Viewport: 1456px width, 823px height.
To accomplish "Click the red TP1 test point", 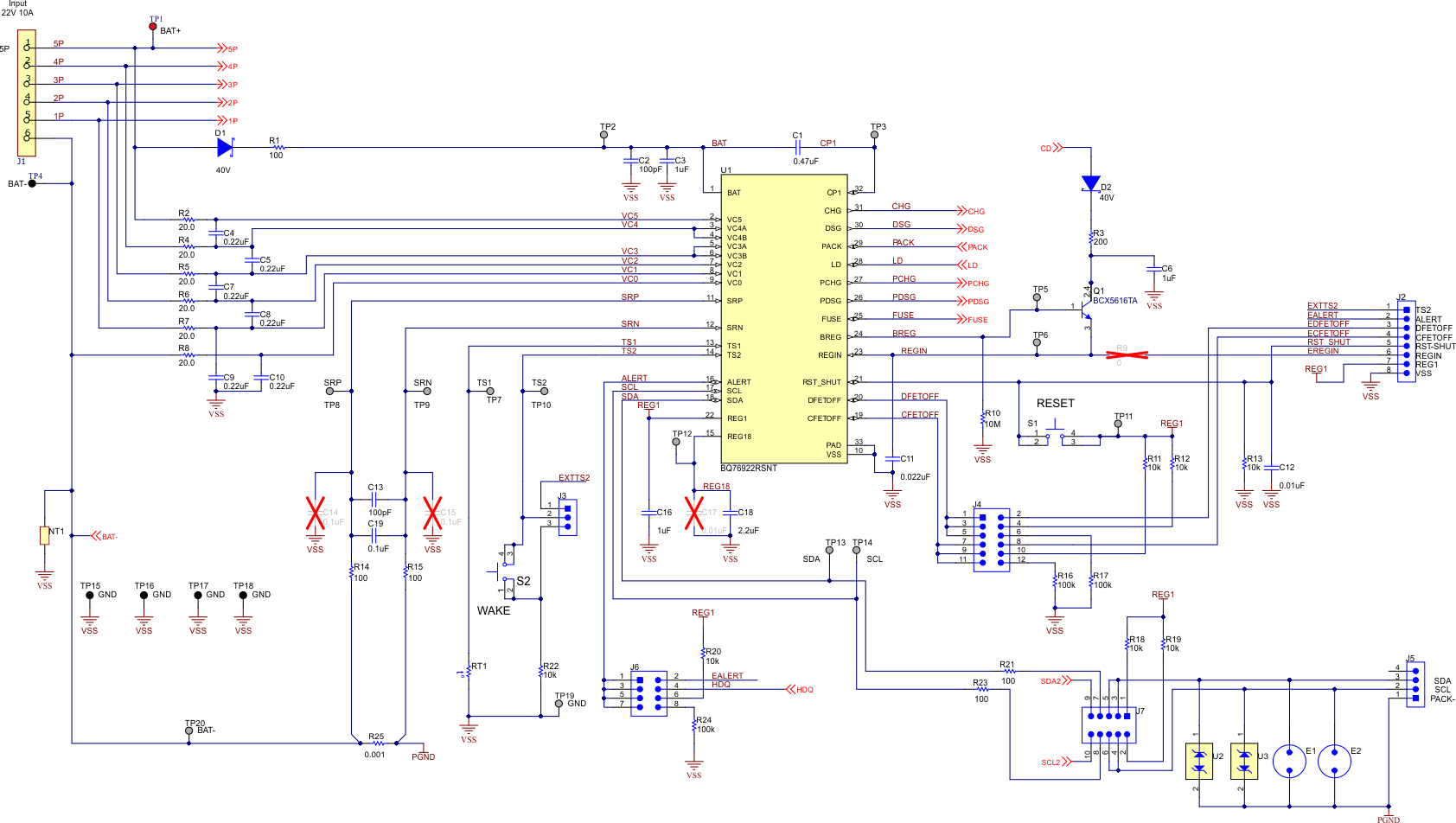I will (x=153, y=27).
